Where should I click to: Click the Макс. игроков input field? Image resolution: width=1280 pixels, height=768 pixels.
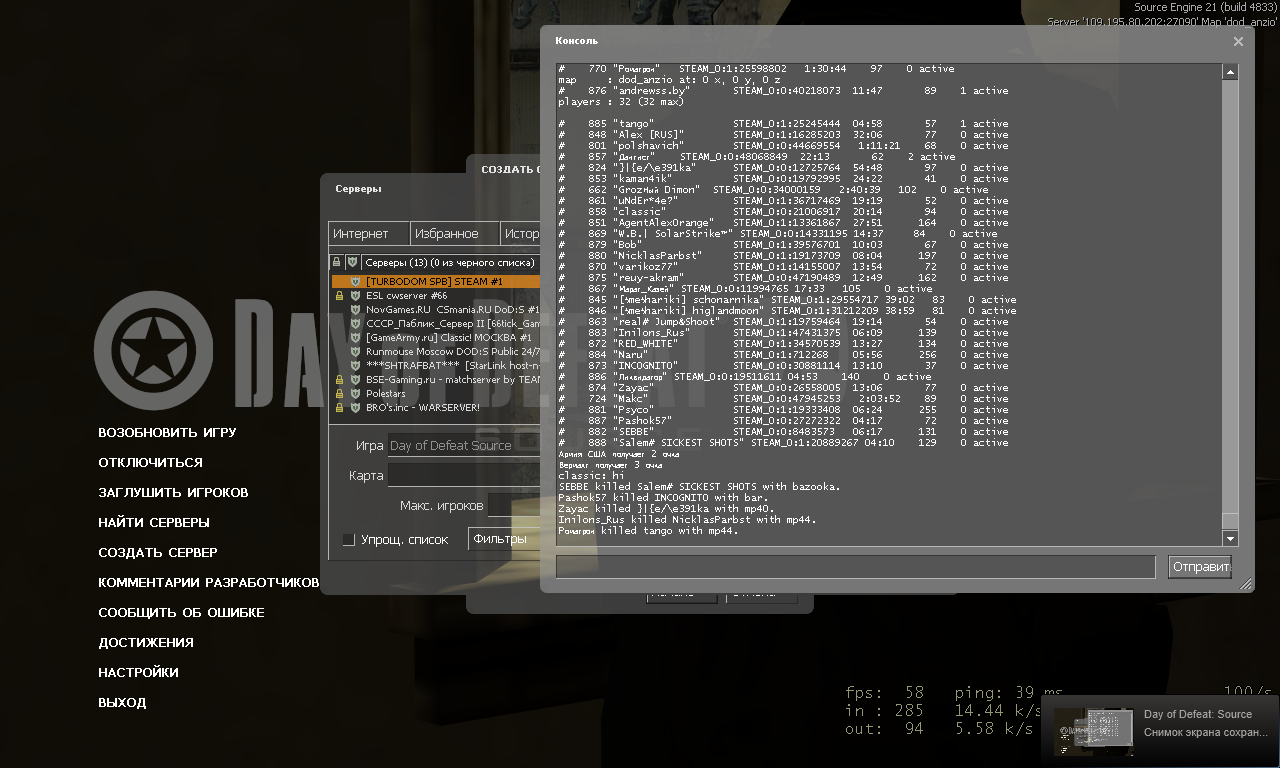[x=514, y=505]
